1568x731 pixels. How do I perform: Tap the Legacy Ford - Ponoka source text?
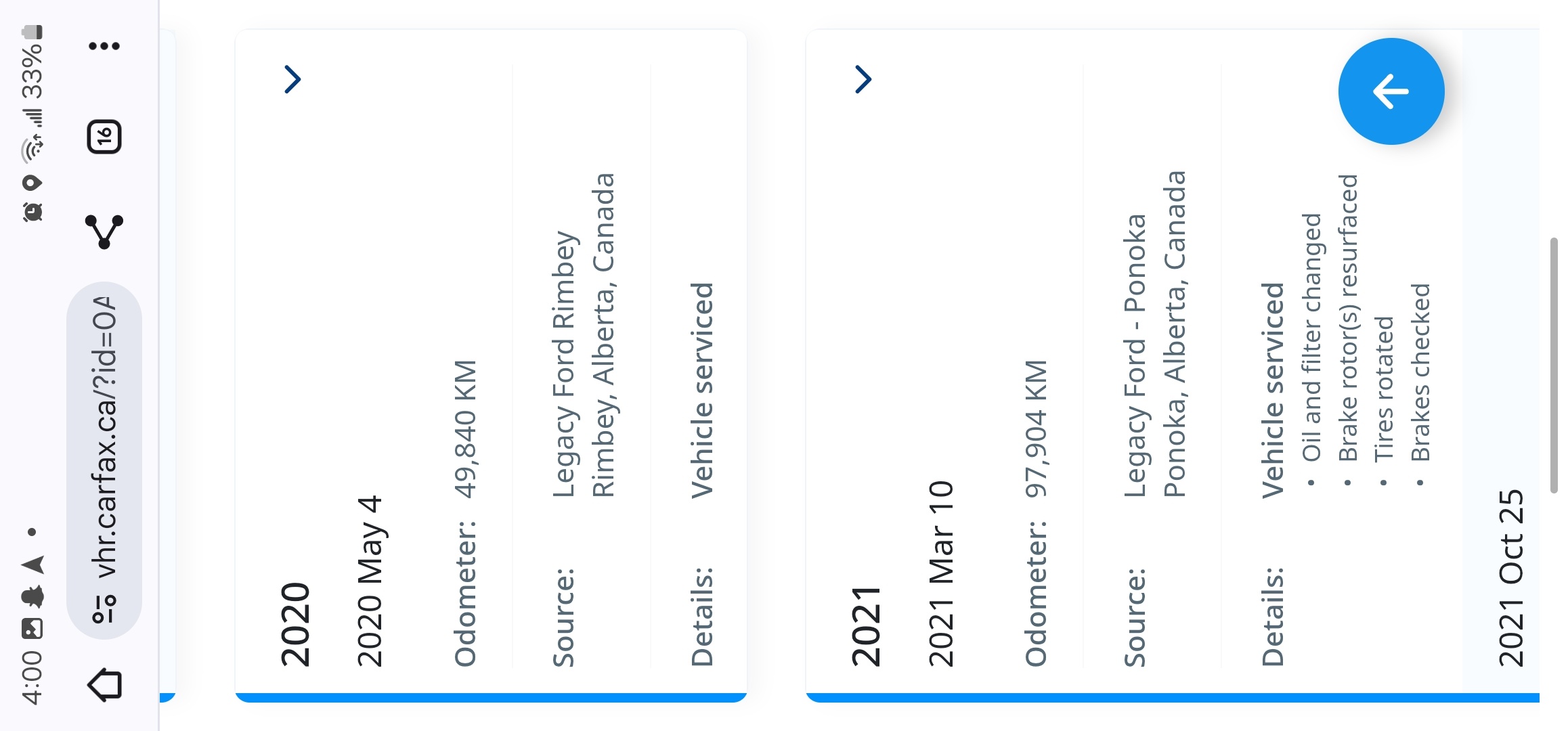1135,356
